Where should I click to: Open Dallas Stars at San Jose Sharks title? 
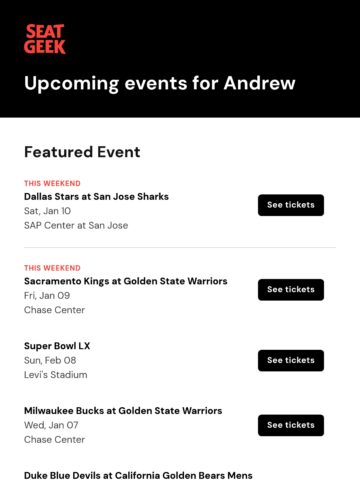96,197
